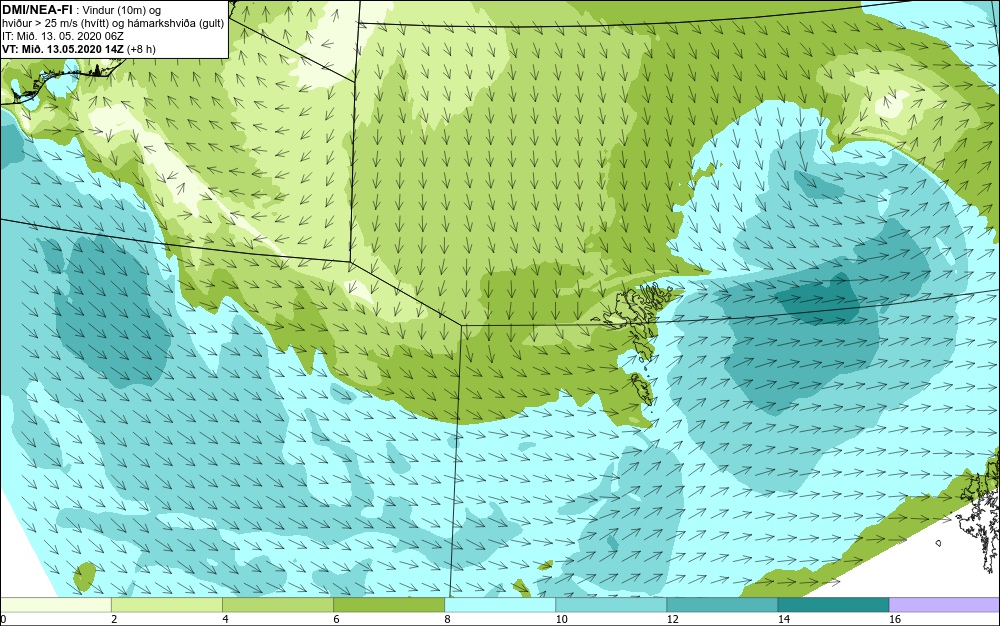Click the 'IT: Mið. 13. 05. 2020 06Z' line
This screenshot has height=626, width=1000.
click(62, 36)
